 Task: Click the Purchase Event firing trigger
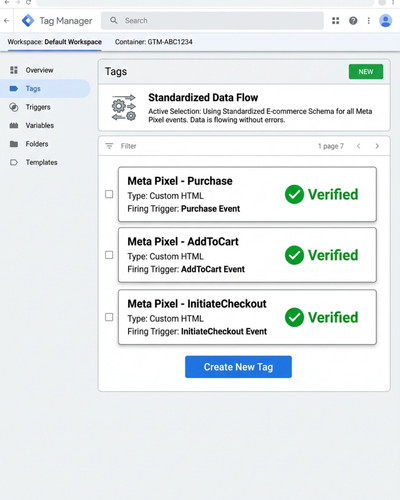(x=210, y=209)
